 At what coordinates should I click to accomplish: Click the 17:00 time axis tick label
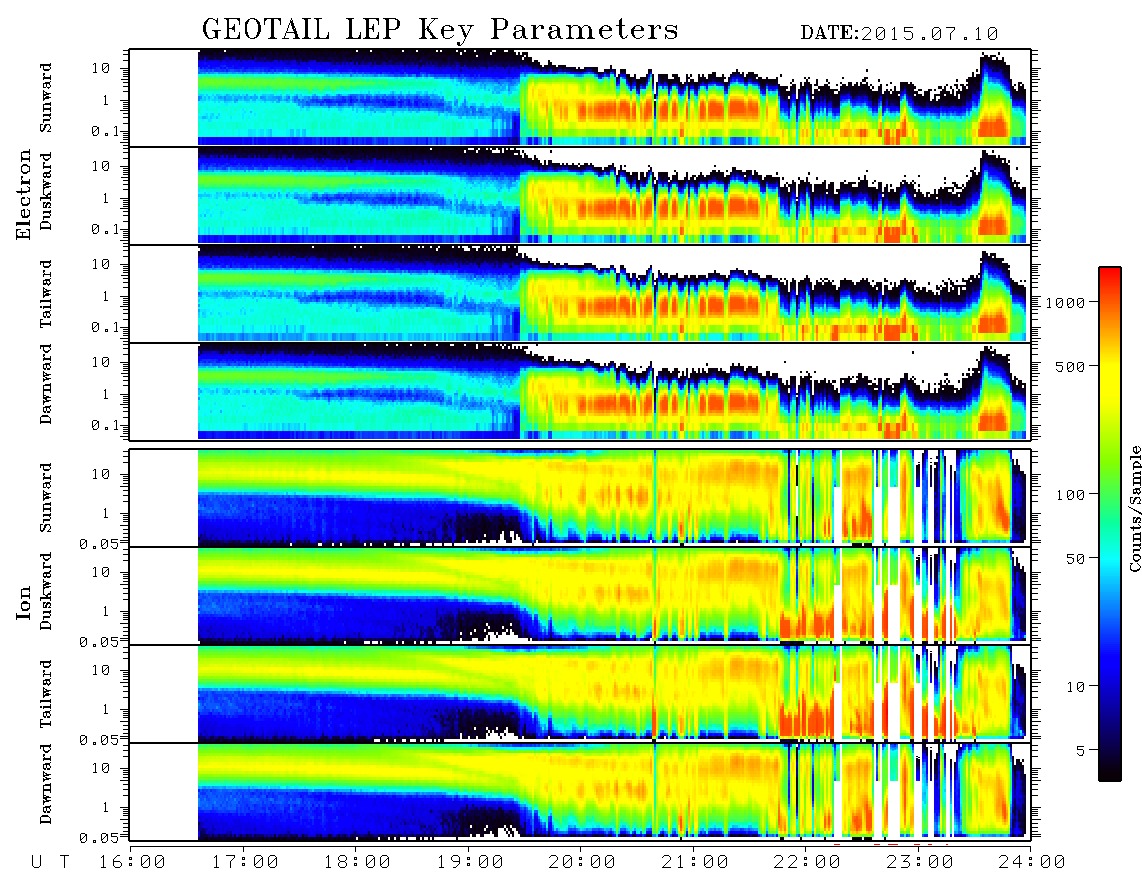tap(245, 863)
